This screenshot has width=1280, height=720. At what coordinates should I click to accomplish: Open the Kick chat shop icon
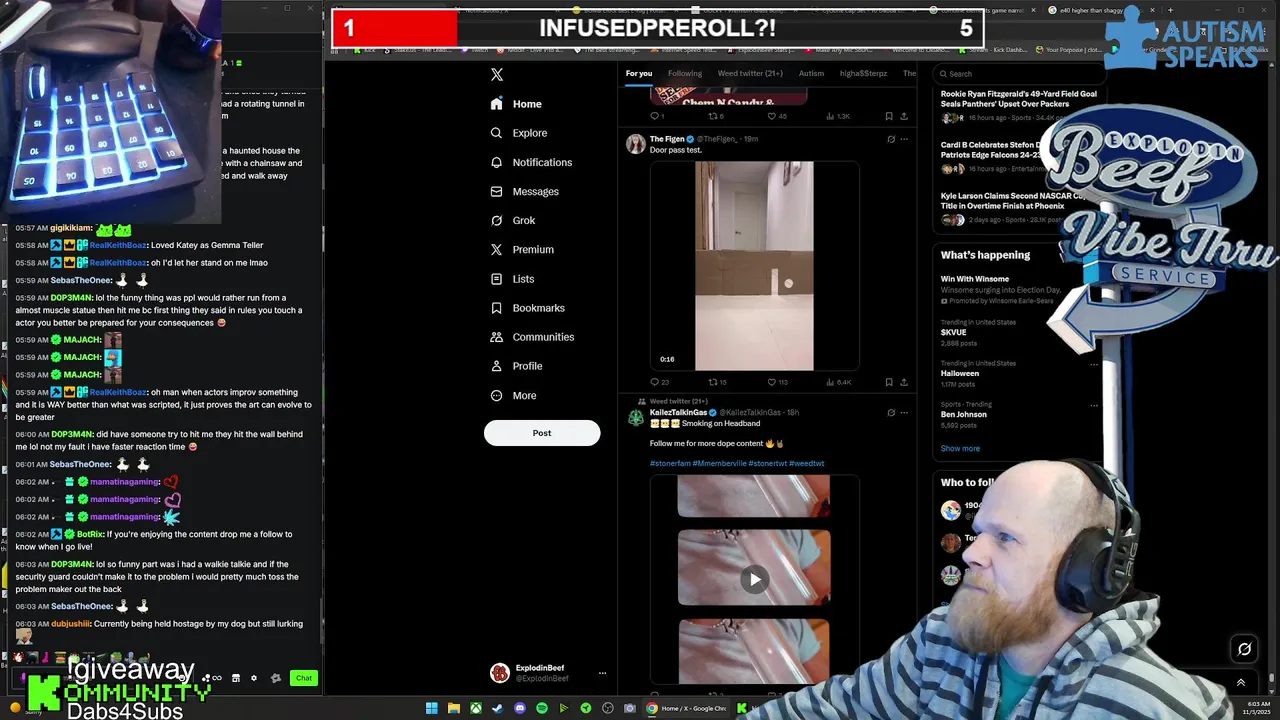click(236, 678)
